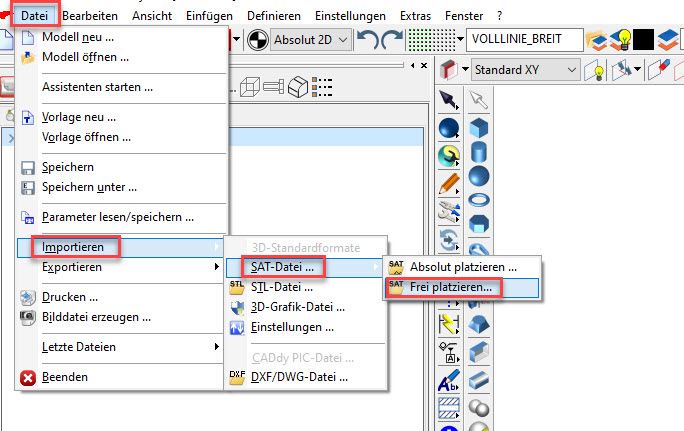The height and width of the screenshot is (431, 684).
Task: Choose Drucken from the menu
Action: point(120,297)
